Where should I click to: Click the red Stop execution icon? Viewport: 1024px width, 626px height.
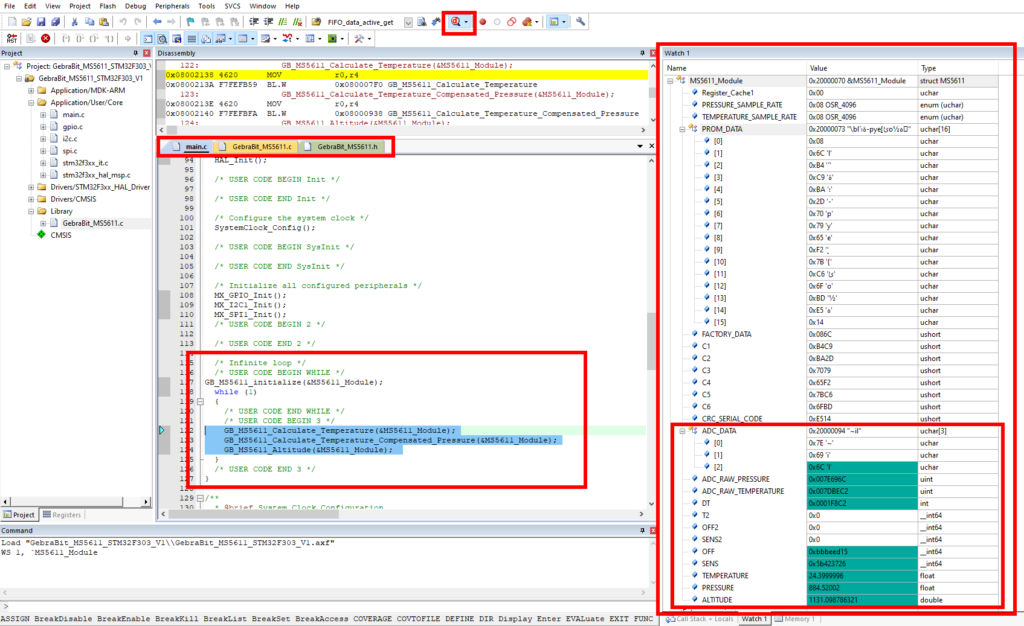(x=46, y=39)
